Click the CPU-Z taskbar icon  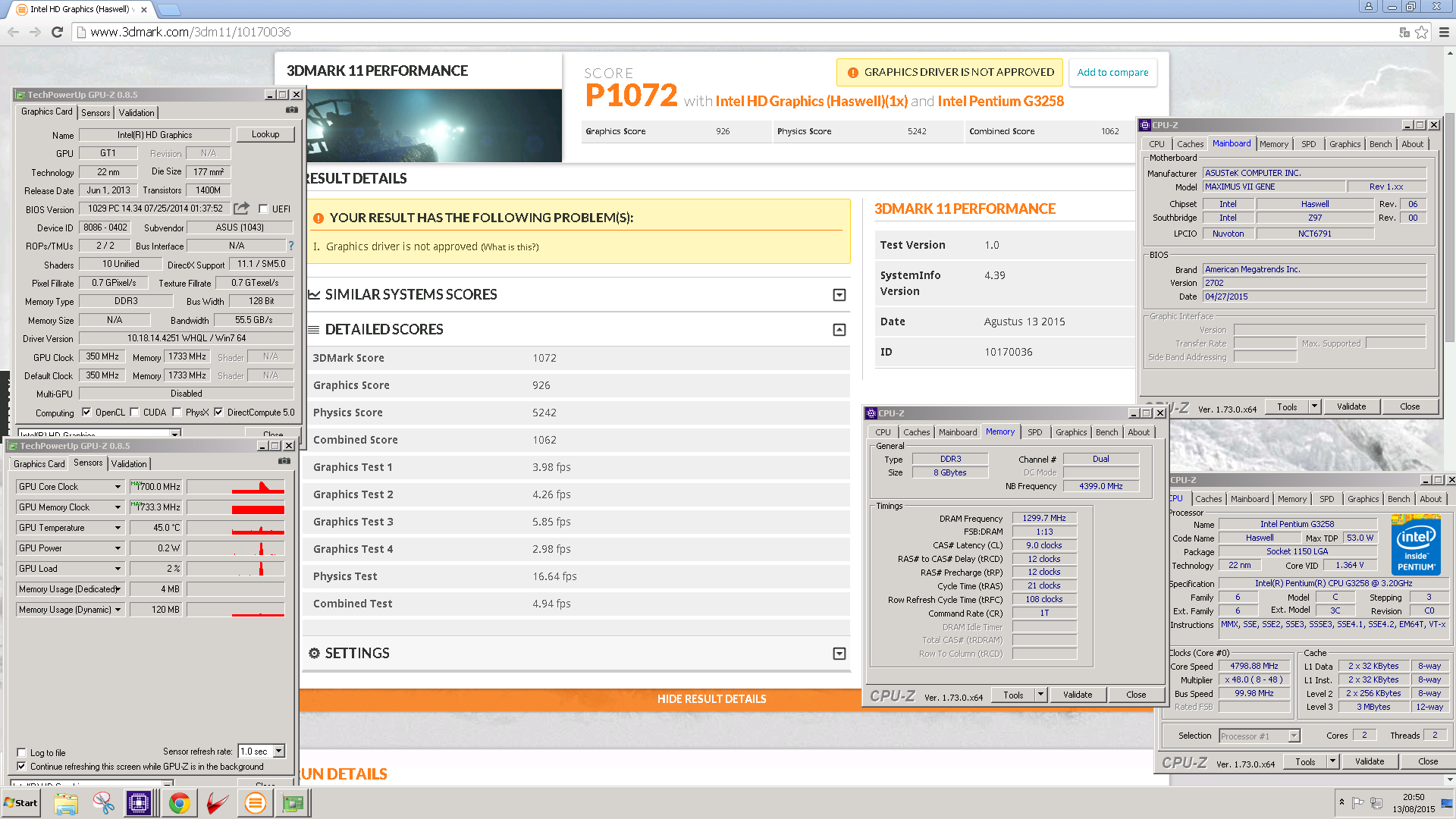(140, 803)
